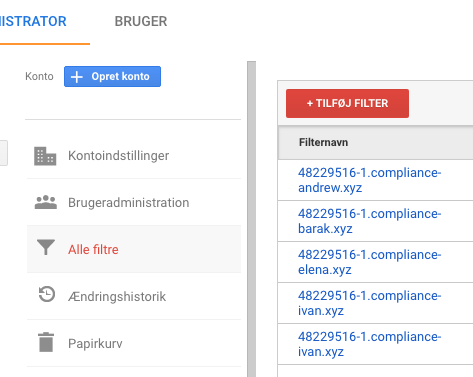The height and width of the screenshot is (377, 473).
Task: Open Kontoindstillinger settings
Action: coord(134,156)
